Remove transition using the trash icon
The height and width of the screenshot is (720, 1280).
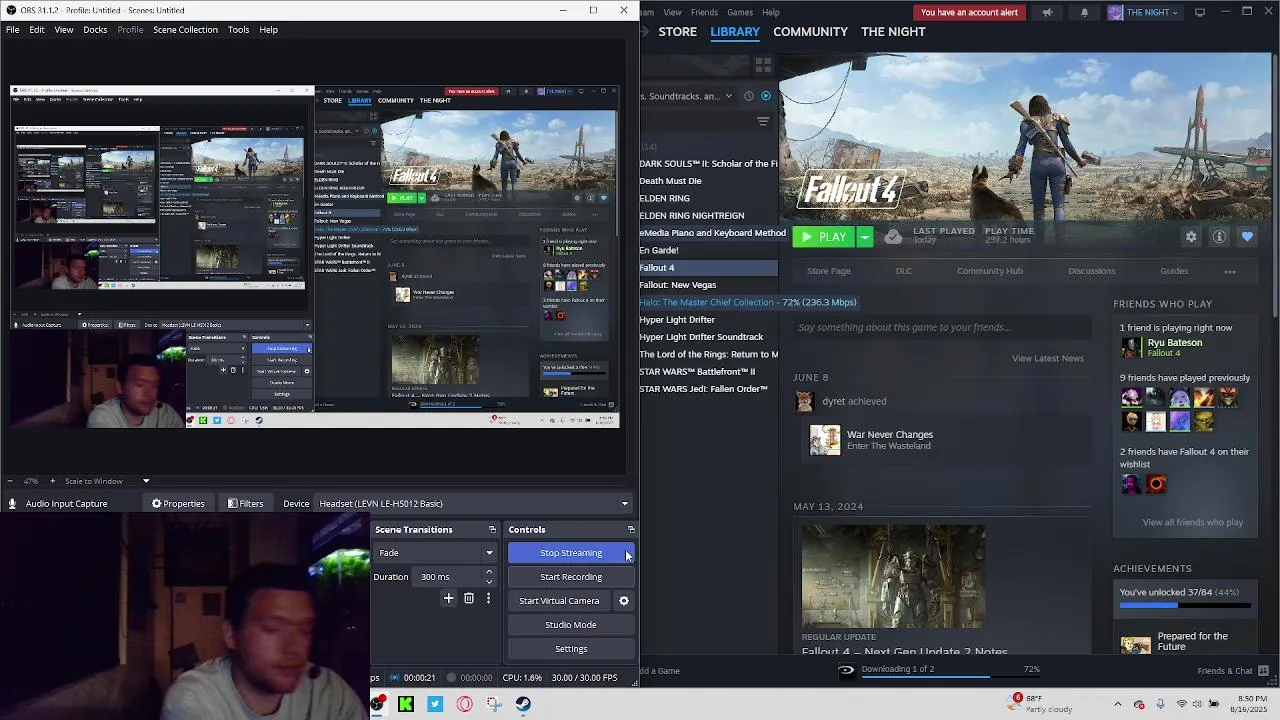point(469,598)
